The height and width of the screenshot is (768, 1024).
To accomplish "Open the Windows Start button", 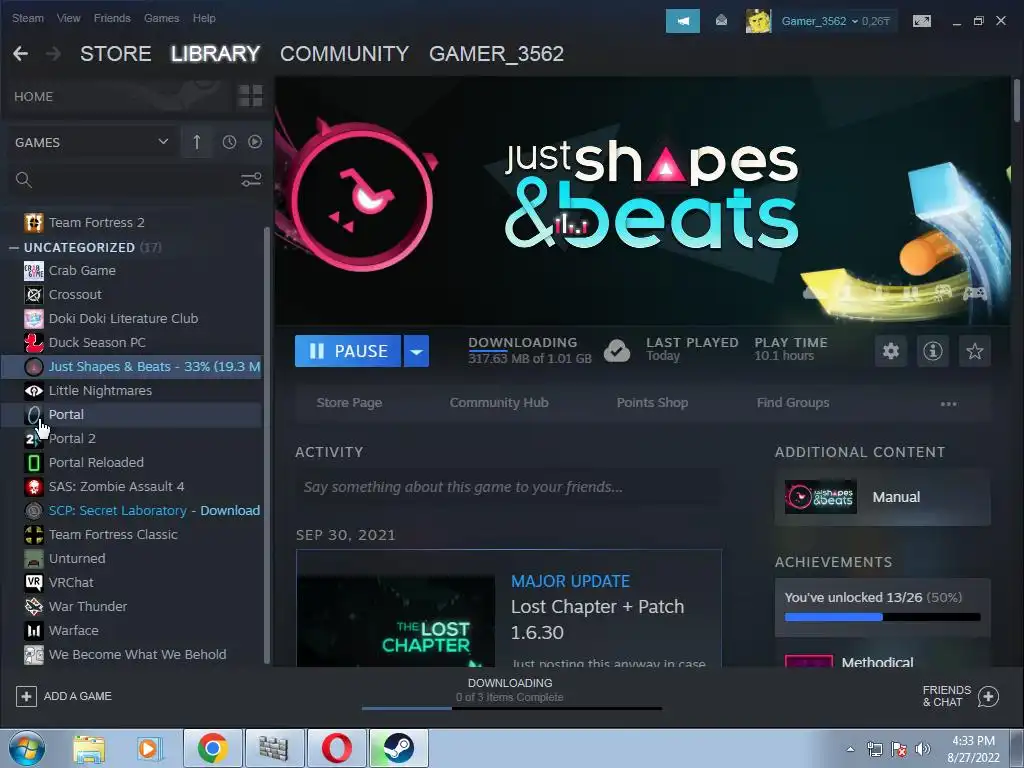I will click(x=26, y=748).
